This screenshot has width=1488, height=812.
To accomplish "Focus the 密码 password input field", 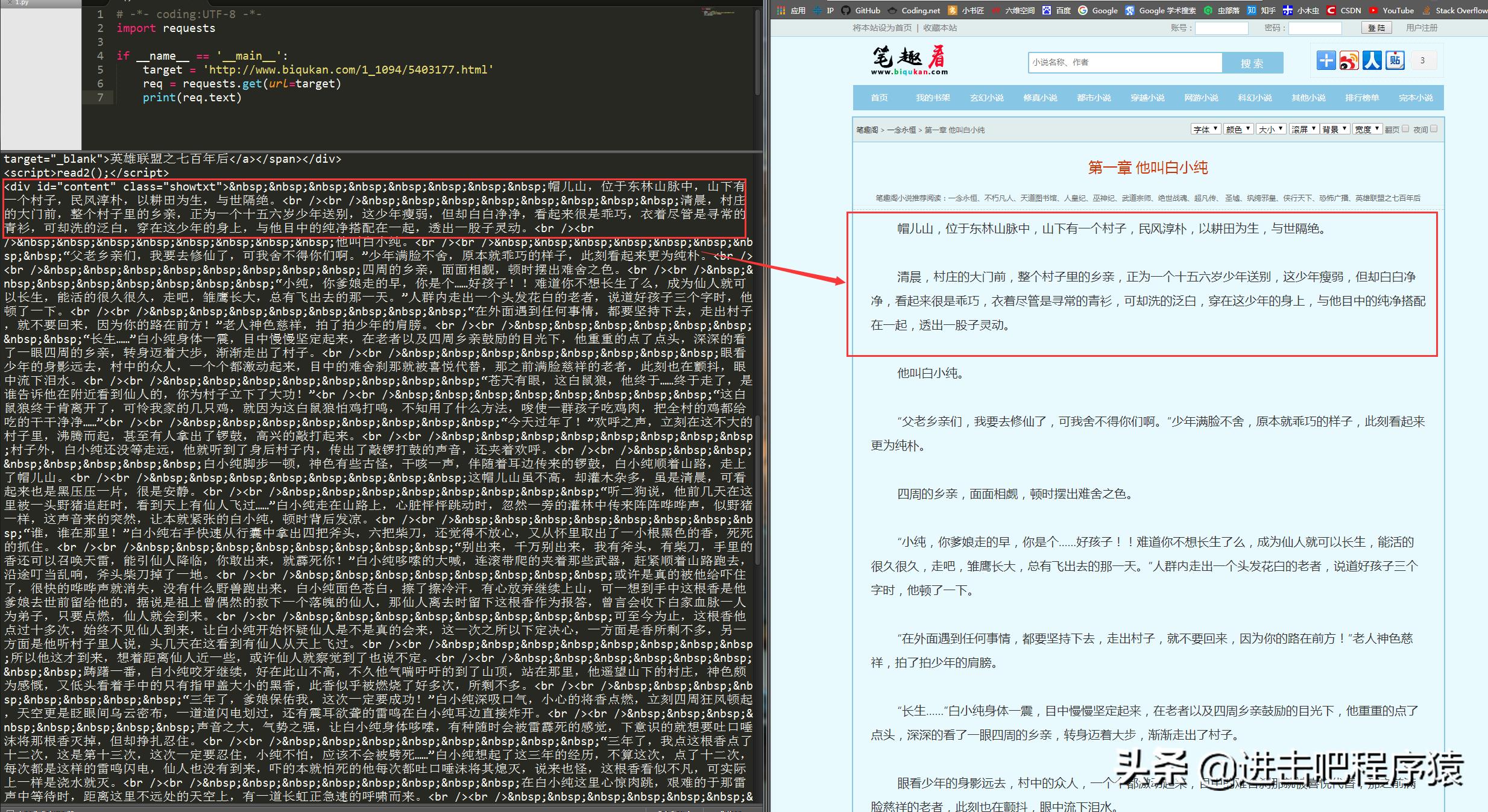I will [1315, 28].
